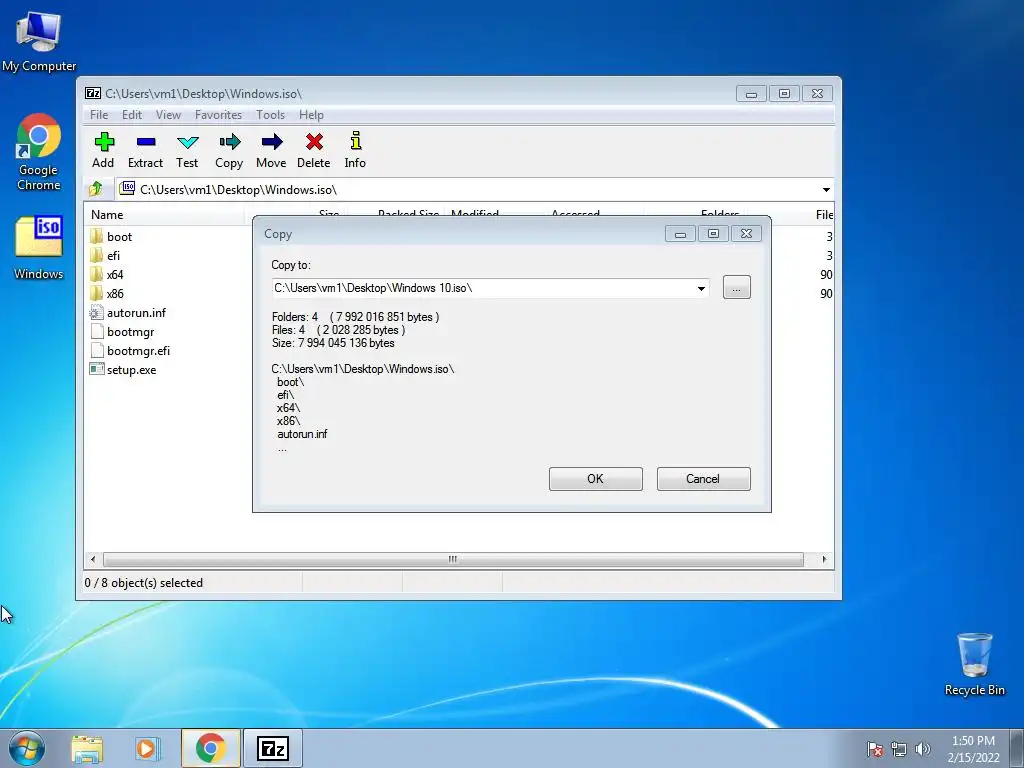This screenshot has width=1024, height=768.
Task: Click the Copy toolbar icon
Action: pos(229,142)
